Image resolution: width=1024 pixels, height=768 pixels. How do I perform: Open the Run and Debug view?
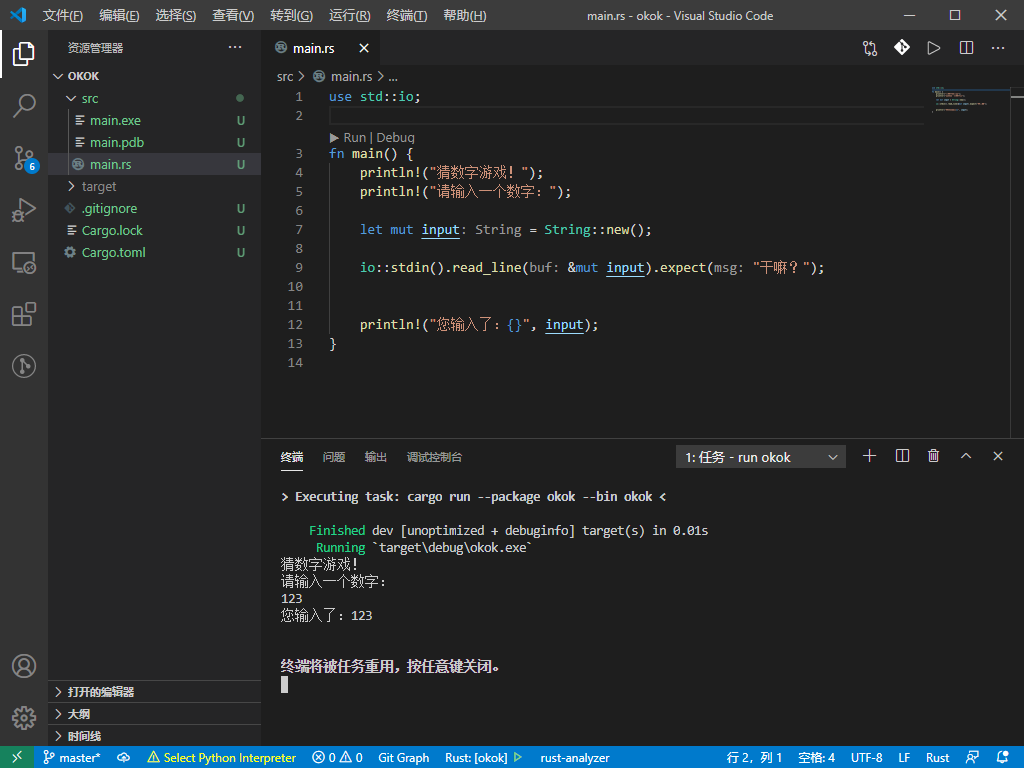coord(24,210)
